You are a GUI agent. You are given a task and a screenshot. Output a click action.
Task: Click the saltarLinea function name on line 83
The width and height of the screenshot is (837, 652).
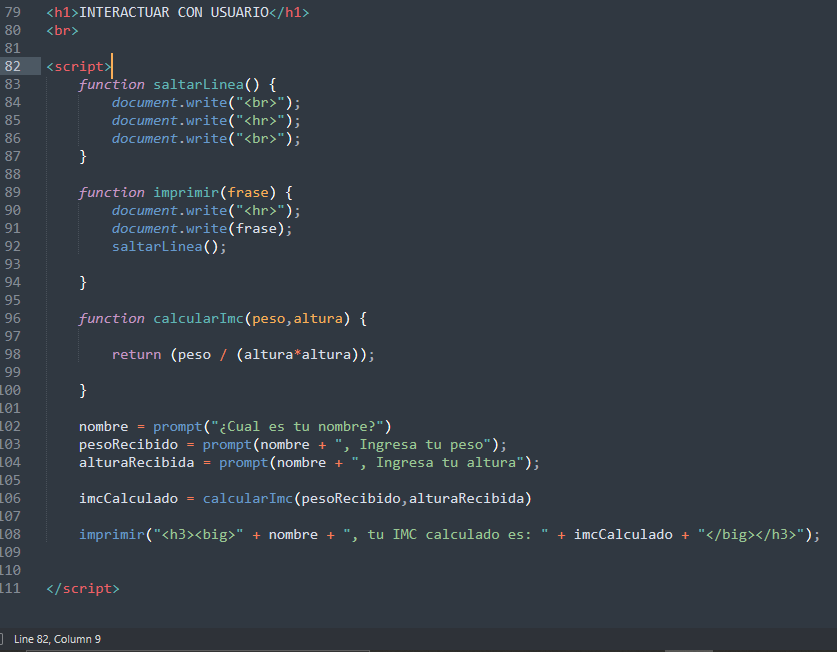(199, 84)
